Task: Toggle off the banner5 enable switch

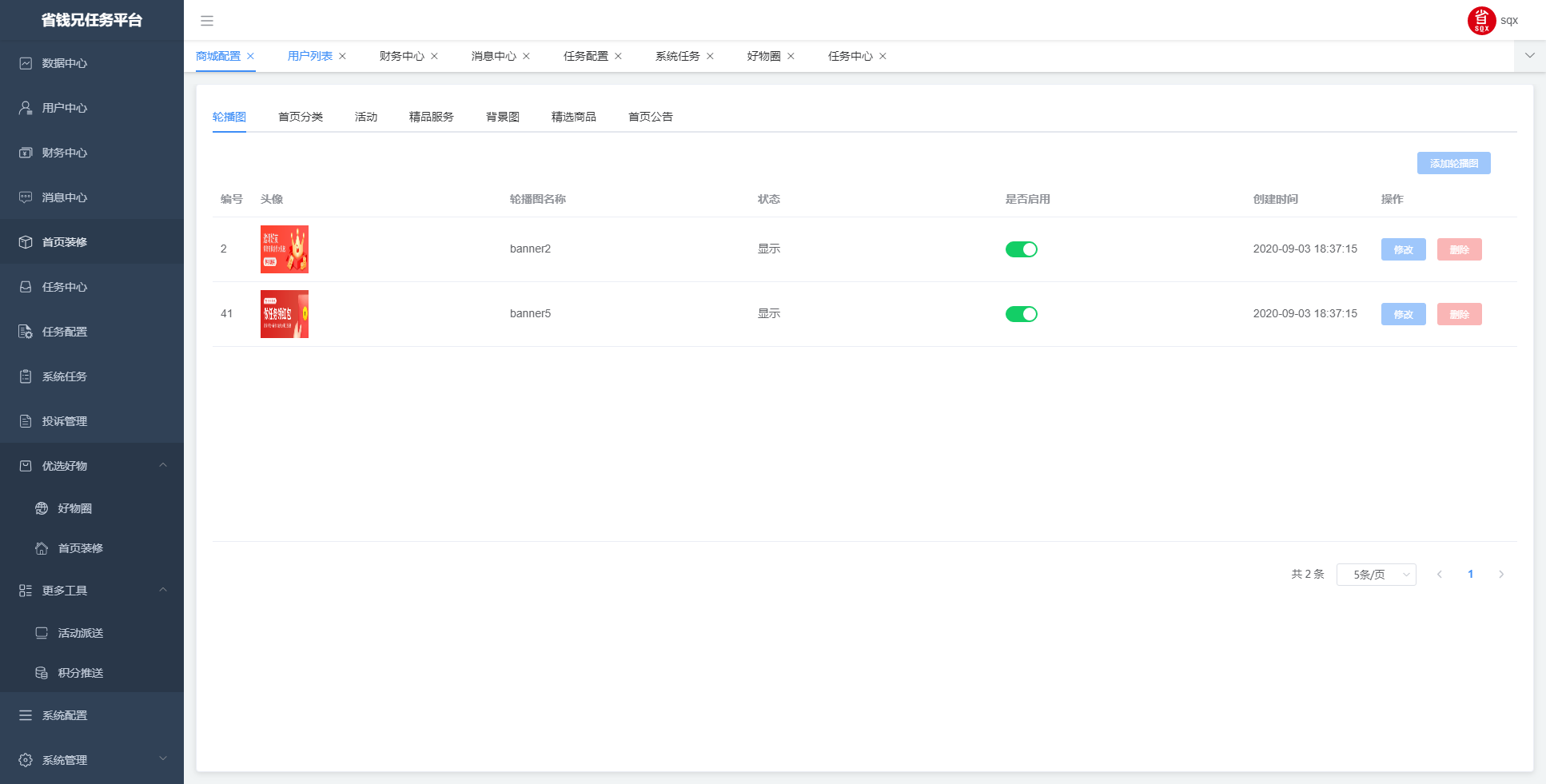Action: (x=1021, y=314)
